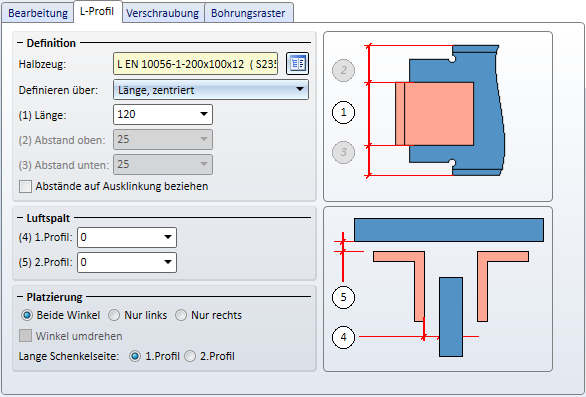Open the (5) 2.Profil Luftspalt dropdown
This screenshot has height=397, width=586.
127,262
